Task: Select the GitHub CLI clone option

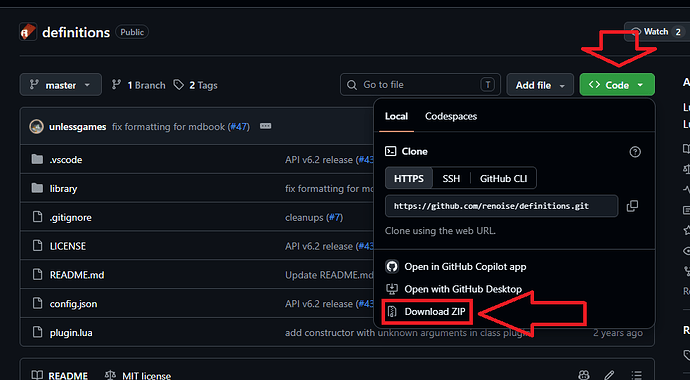Action: [x=503, y=179]
